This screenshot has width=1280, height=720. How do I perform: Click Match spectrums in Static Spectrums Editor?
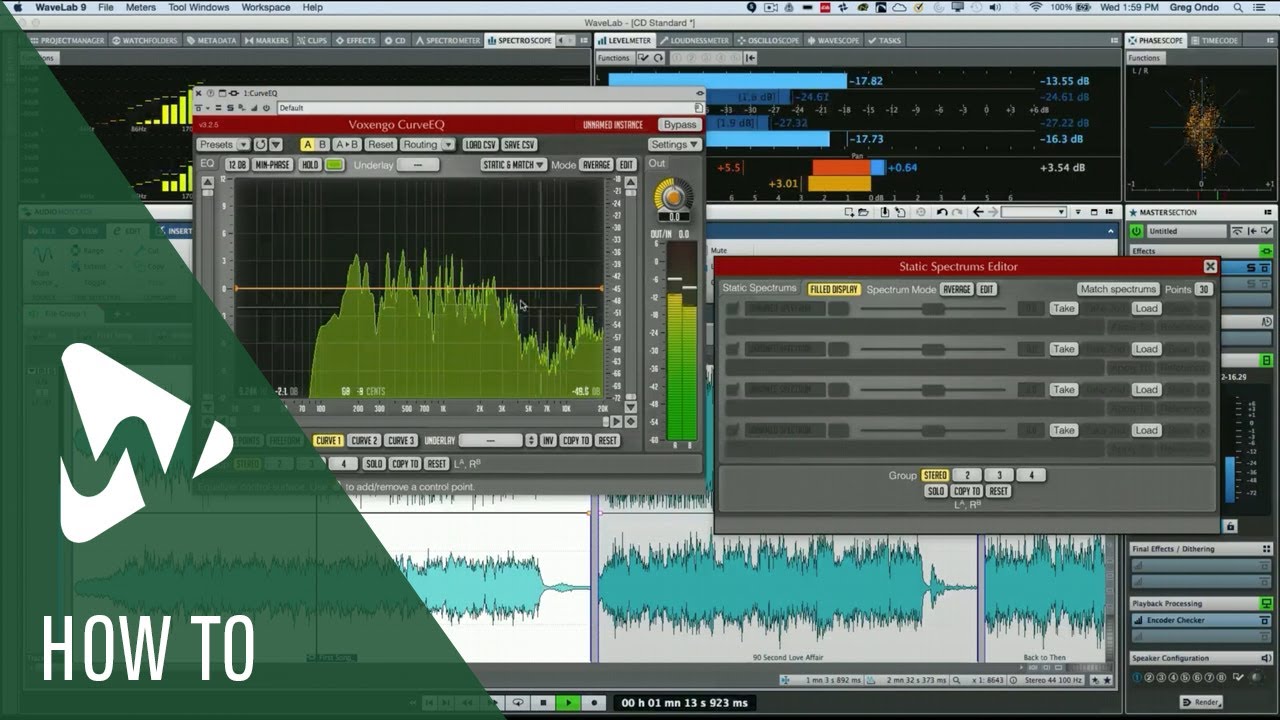1118,289
